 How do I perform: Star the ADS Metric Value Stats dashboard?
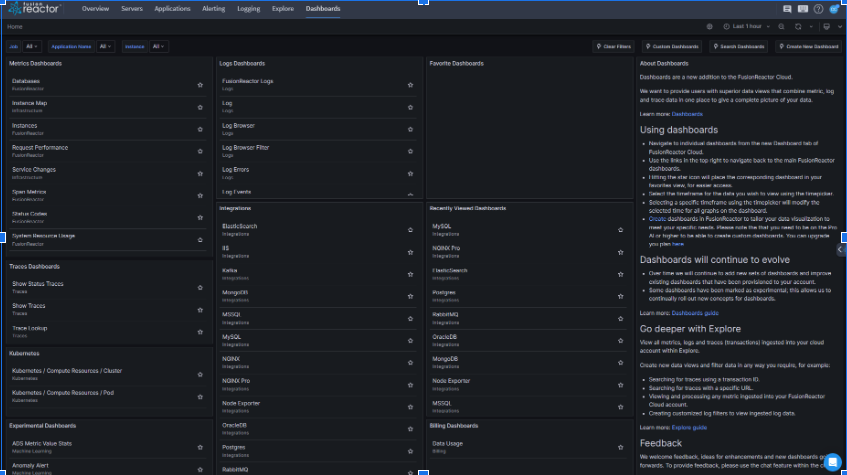coord(200,447)
